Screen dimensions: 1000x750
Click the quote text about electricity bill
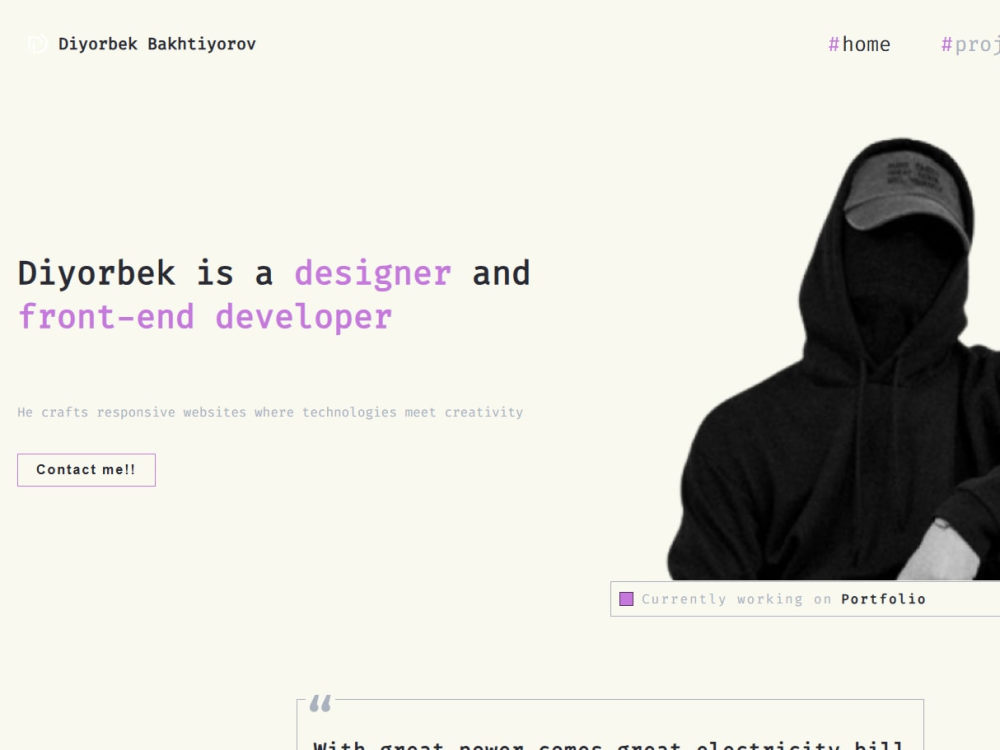pos(609,744)
